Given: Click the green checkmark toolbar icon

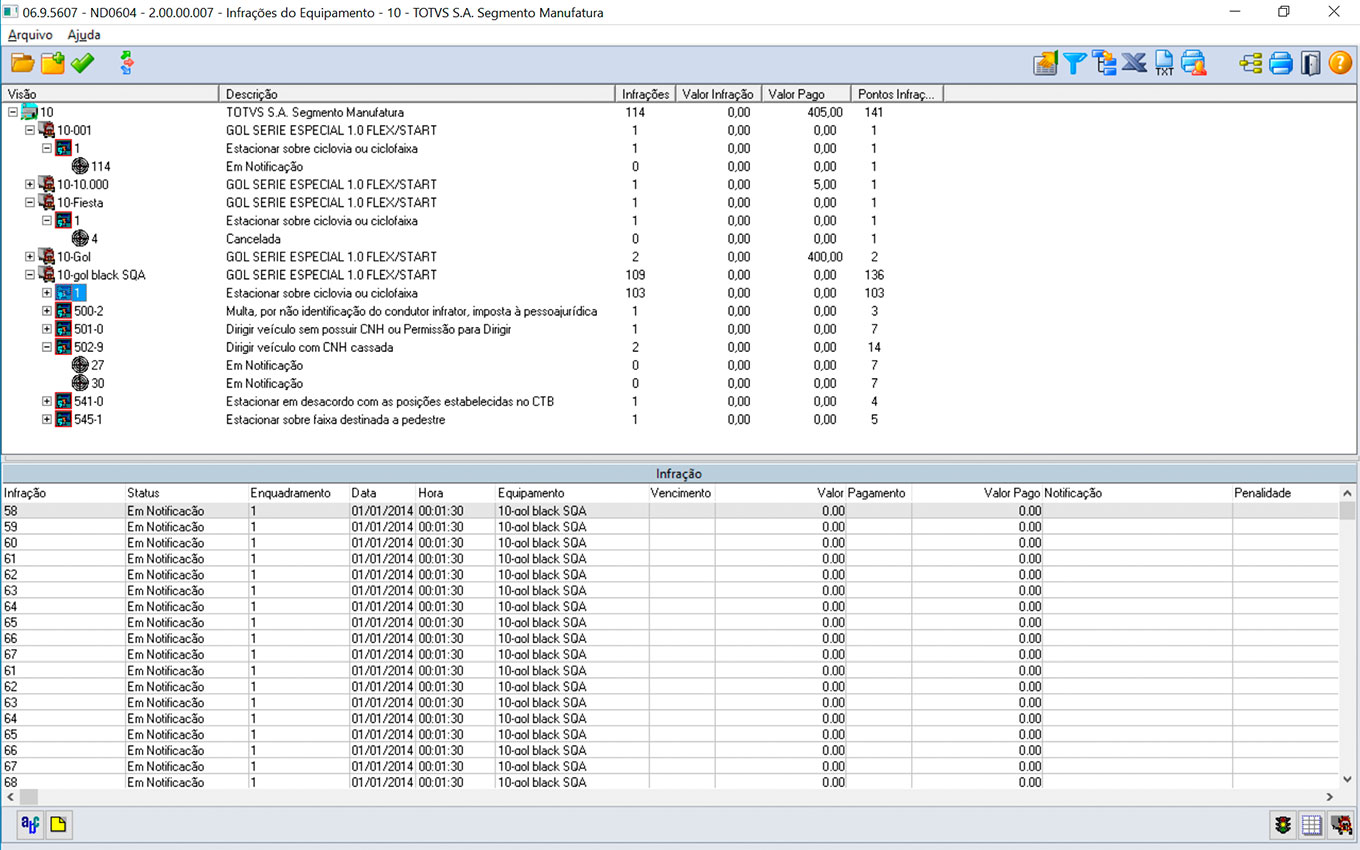Looking at the screenshot, I should coord(83,64).
